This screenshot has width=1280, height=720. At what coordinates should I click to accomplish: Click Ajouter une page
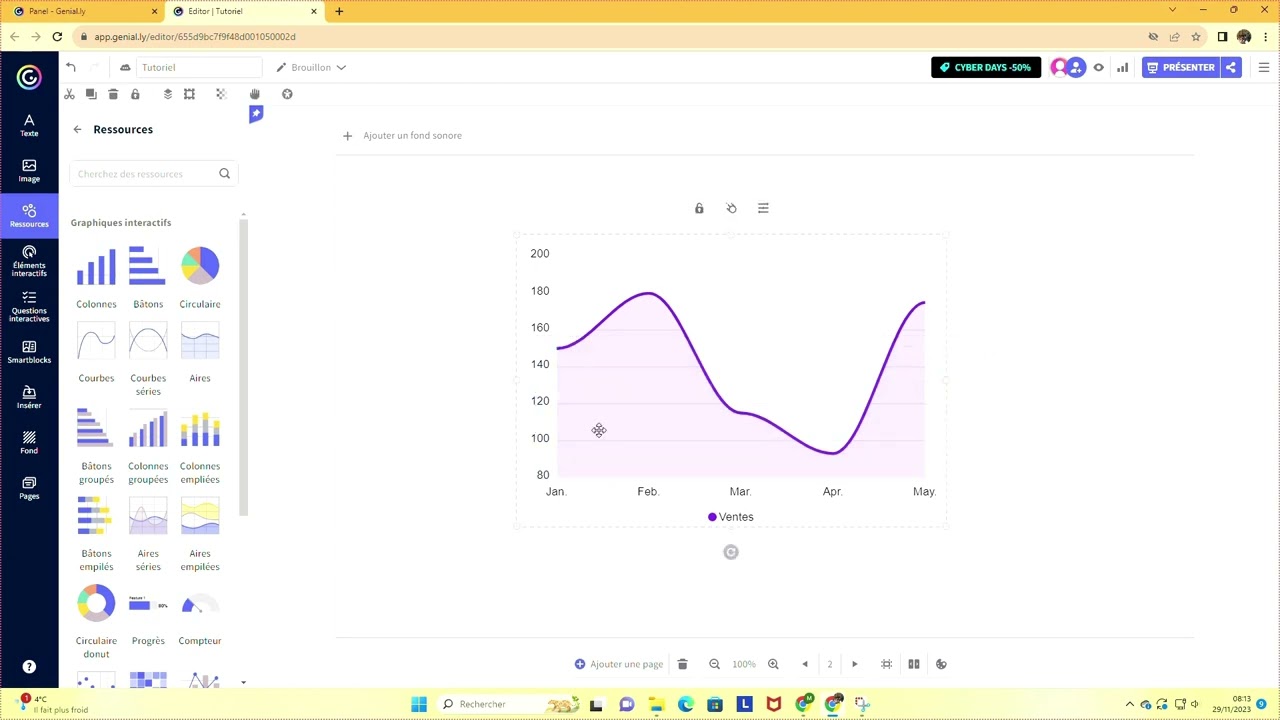point(619,664)
